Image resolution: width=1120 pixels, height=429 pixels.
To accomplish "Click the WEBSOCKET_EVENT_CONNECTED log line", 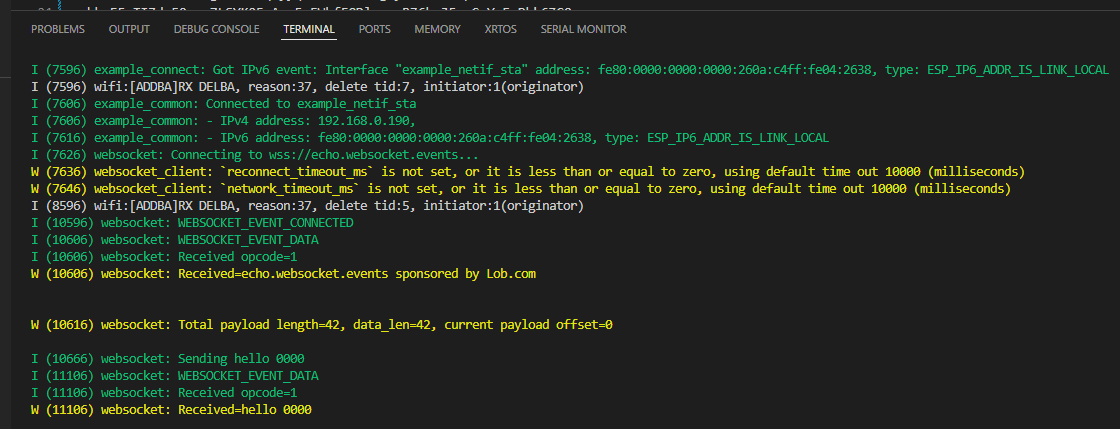I will click(192, 223).
